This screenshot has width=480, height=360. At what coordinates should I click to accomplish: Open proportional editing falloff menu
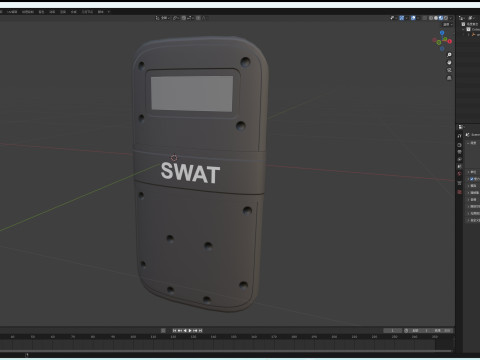(203, 18)
